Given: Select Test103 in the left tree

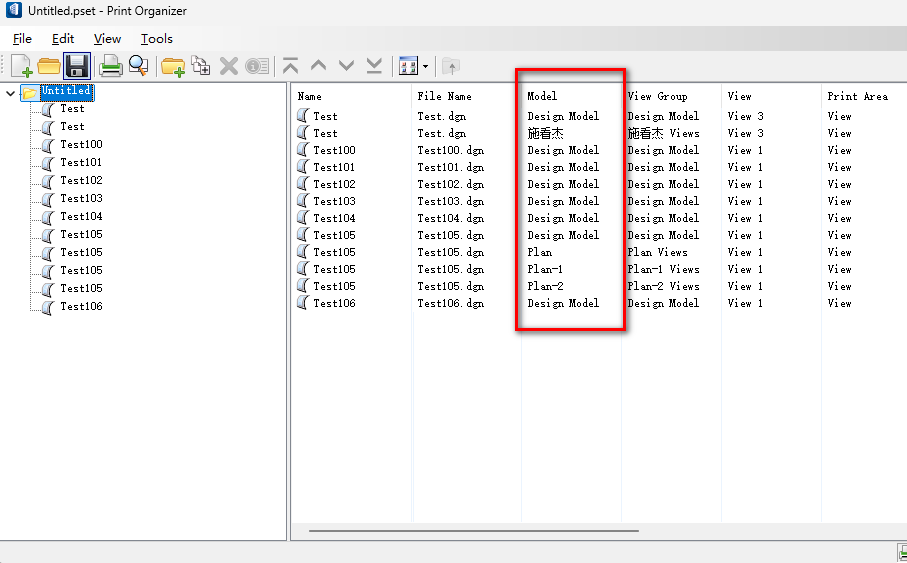Looking at the screenshot, I should coord(81,198).
